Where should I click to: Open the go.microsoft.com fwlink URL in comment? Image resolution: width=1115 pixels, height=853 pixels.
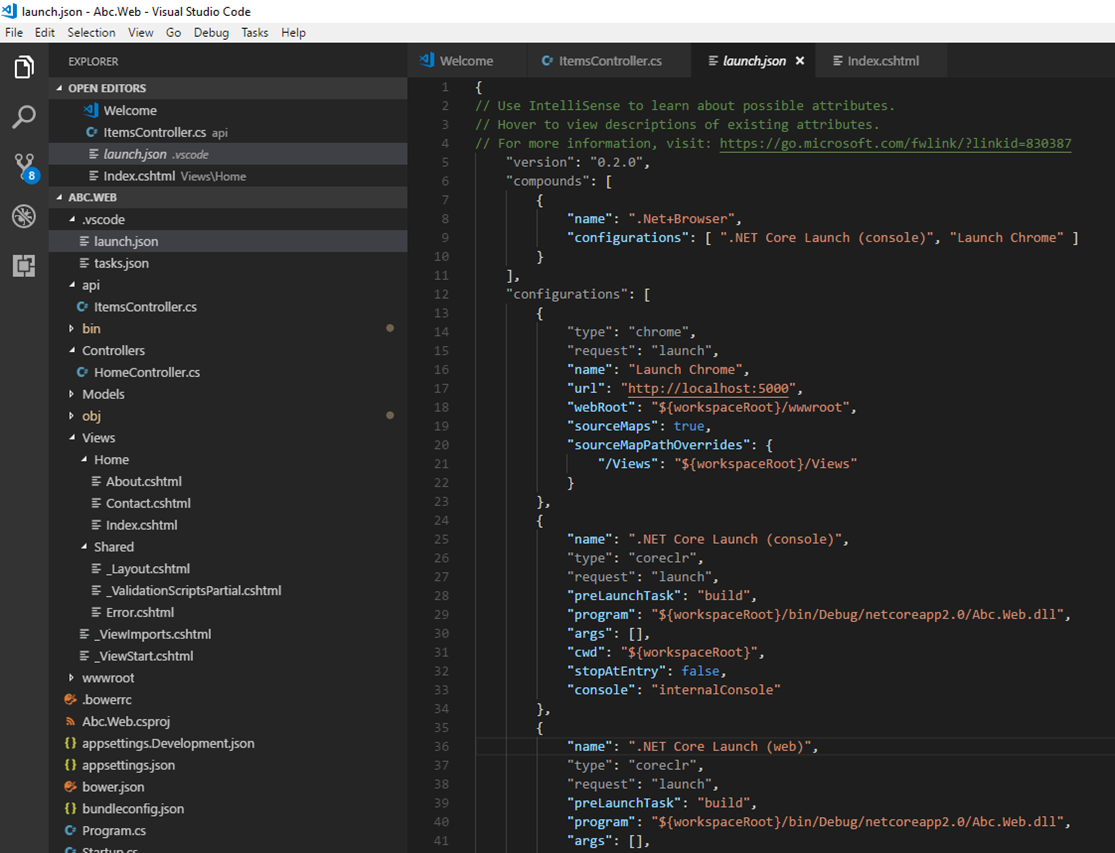click(x=895, y=144)
